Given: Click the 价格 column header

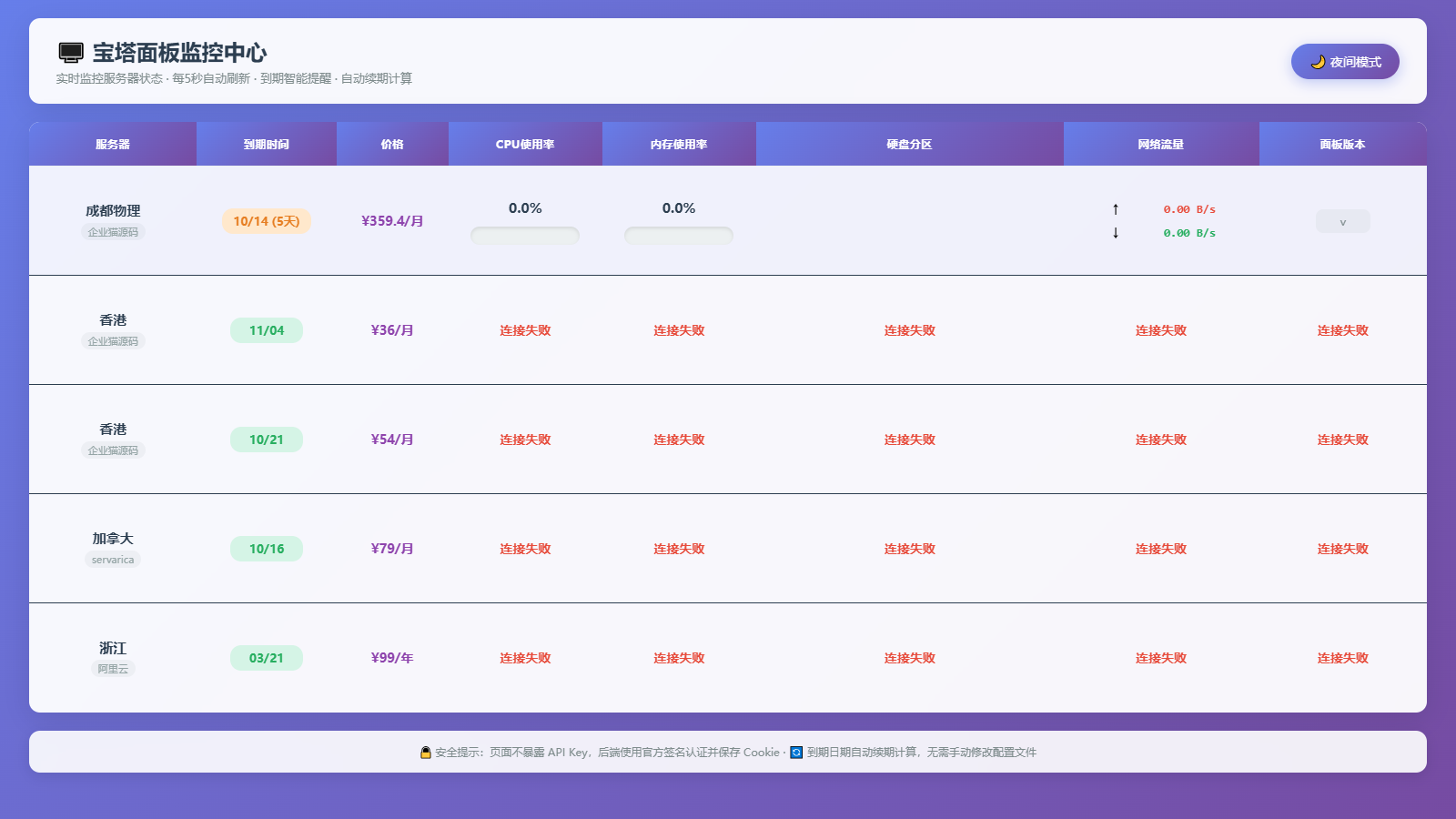Looking at the screenshot, I should pyautogui.click(x=392, y=145).
